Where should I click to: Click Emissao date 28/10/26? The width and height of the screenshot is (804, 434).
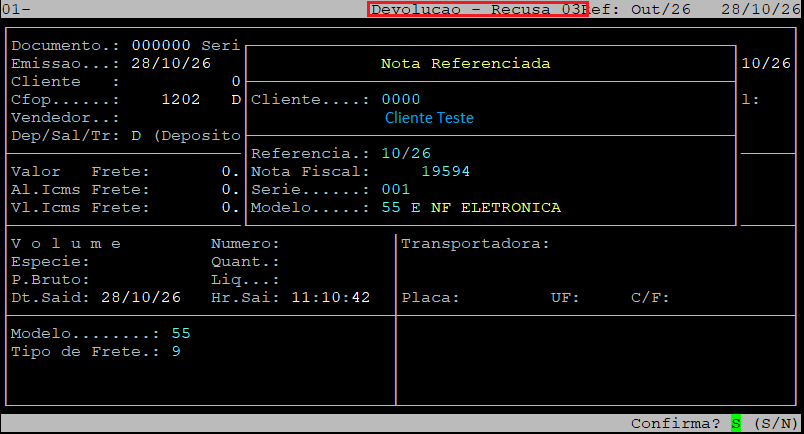coord(171,64)
